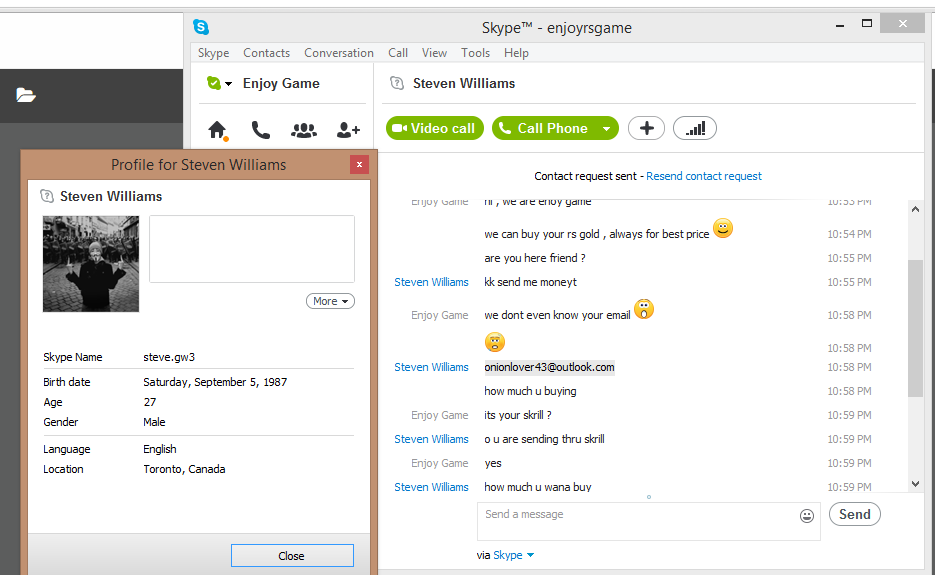The width and height of the screenshot is (935, 575).
Task: Click the 'how much u buying' message
Action: (530, 391)
